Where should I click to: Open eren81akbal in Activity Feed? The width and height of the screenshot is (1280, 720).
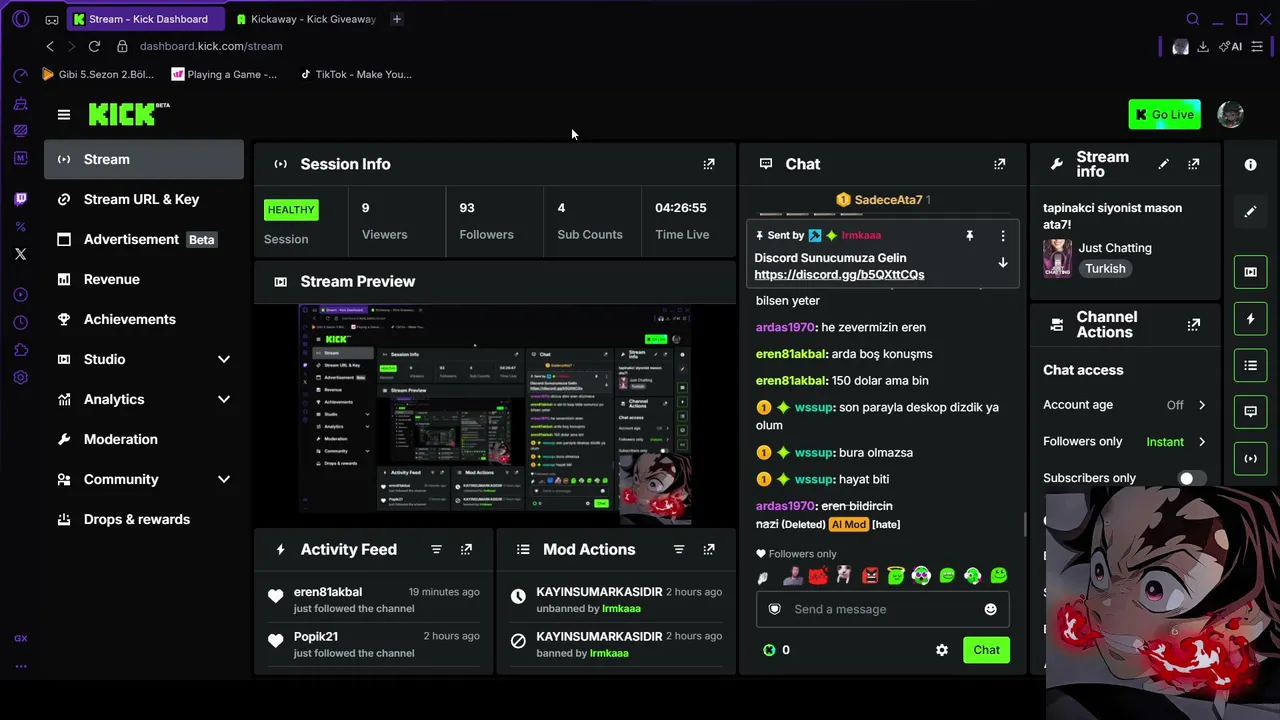point(328,592)
